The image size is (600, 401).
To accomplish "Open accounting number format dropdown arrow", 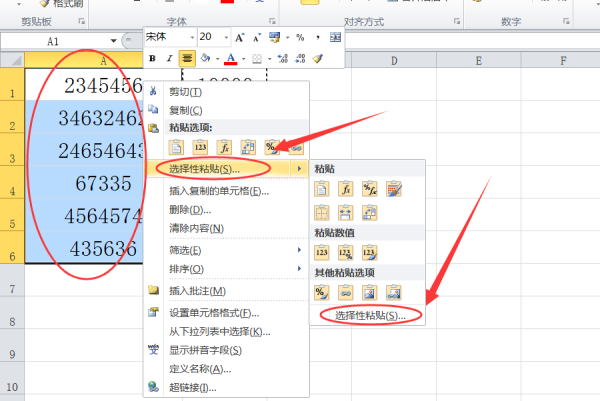I will coord(287,37).
